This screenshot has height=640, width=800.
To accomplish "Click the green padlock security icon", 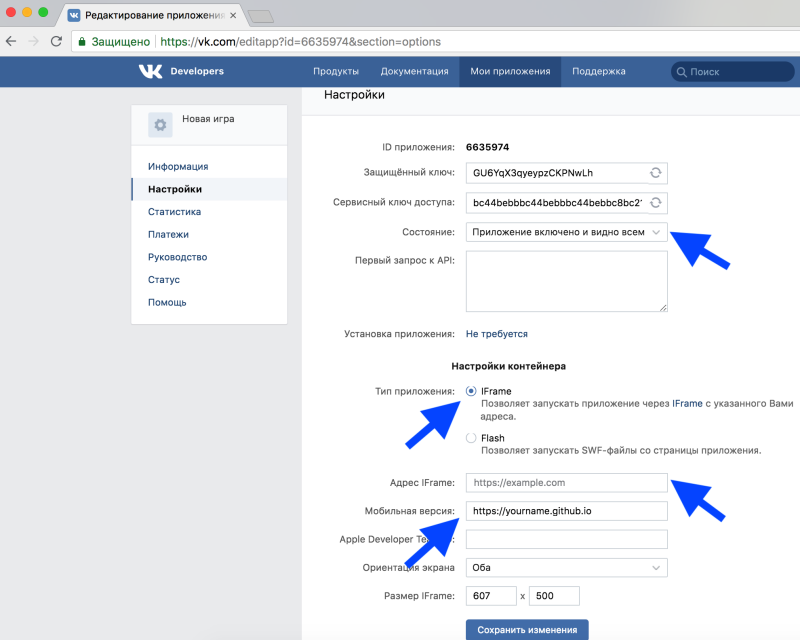I will [x=82, y=42].
